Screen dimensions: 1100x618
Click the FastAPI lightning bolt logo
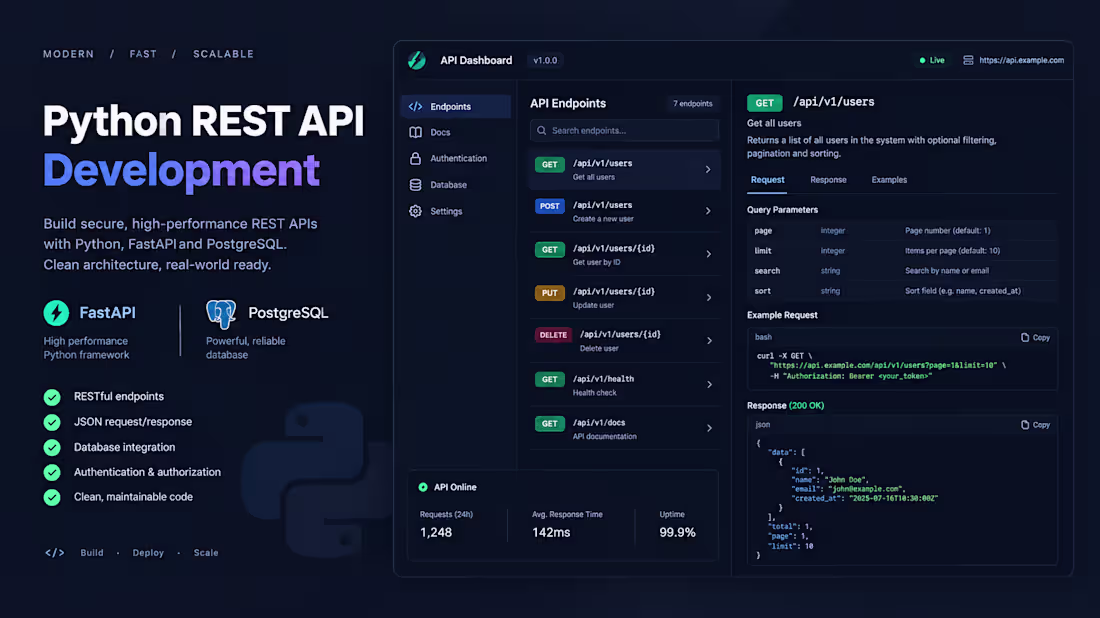(x=56, y=313)
